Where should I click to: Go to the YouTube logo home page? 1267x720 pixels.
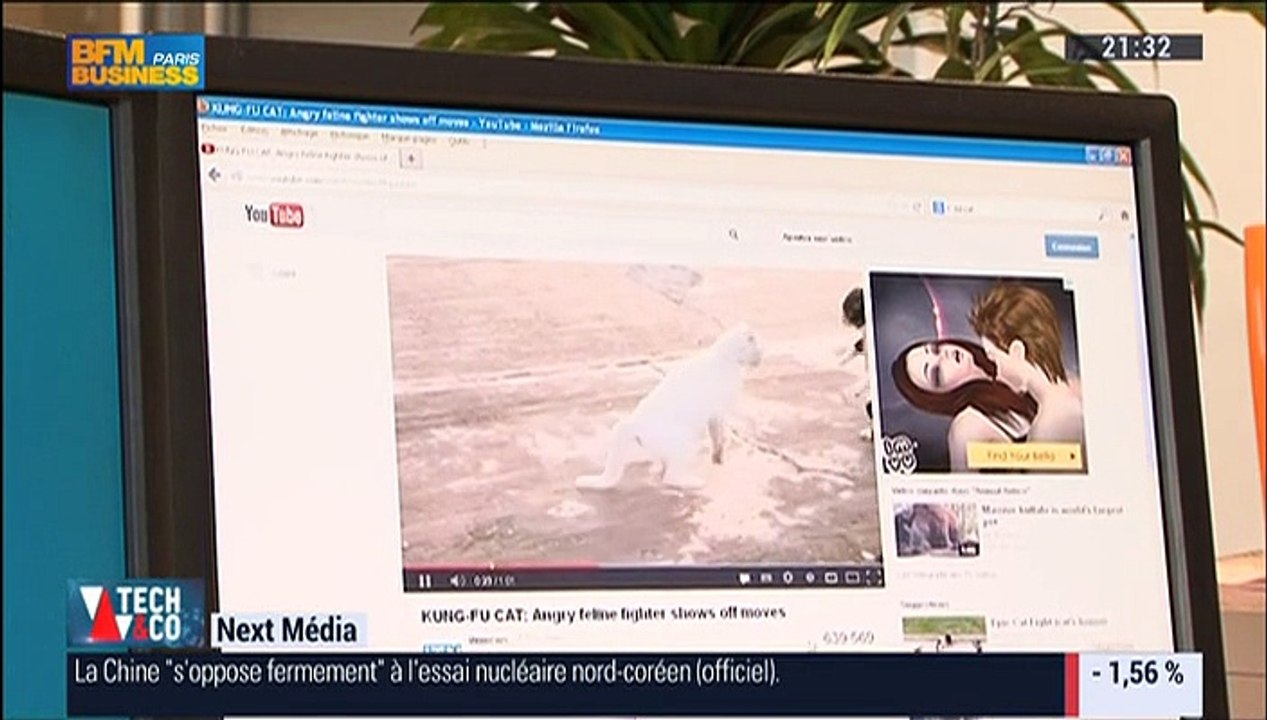coord(274,215)
